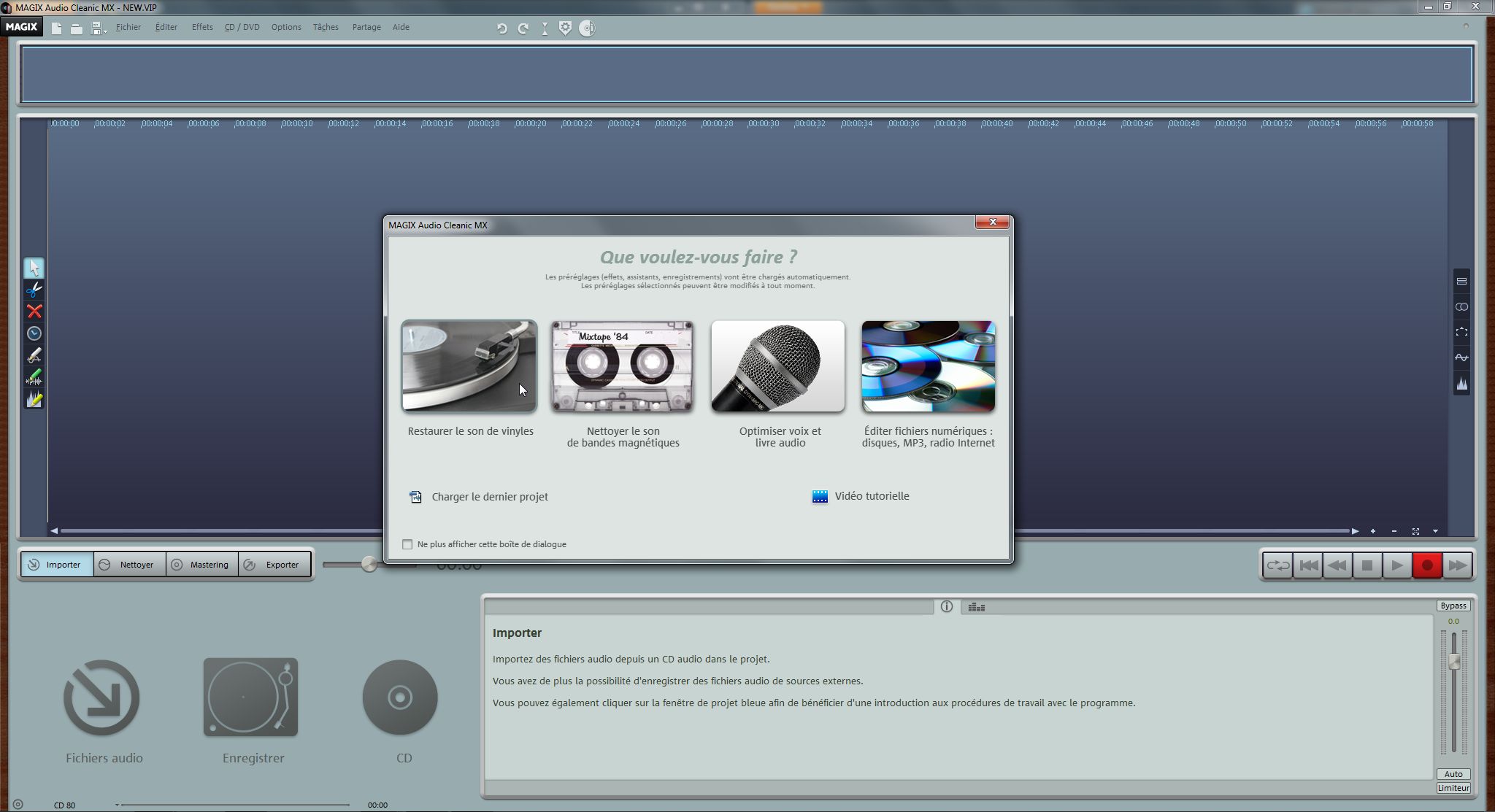Image resolution: width=1495 pixels, height=812 pixels.
Task: Click the Fichiers audio import icon
Action: [101, 697]
